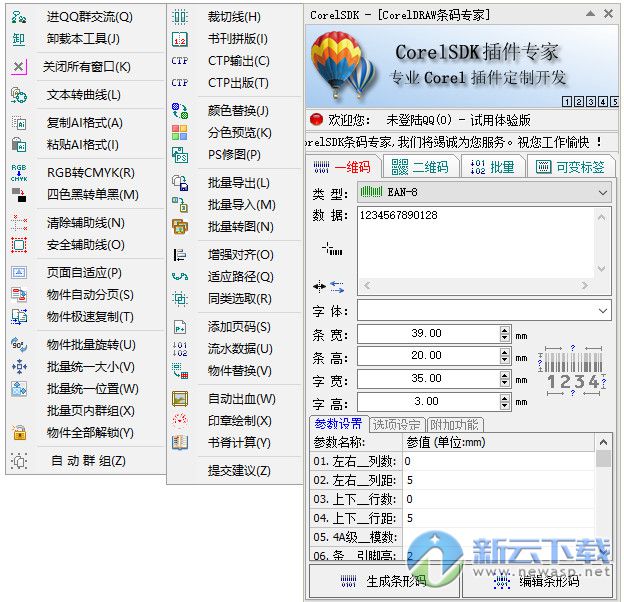Collapse the CorelSDK panel with up triangle

pyautogui.click(x=591, y=14)
